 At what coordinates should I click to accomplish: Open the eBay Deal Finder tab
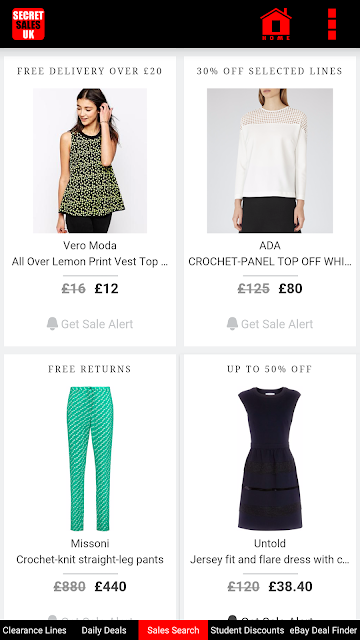click(x=323, y=630)
